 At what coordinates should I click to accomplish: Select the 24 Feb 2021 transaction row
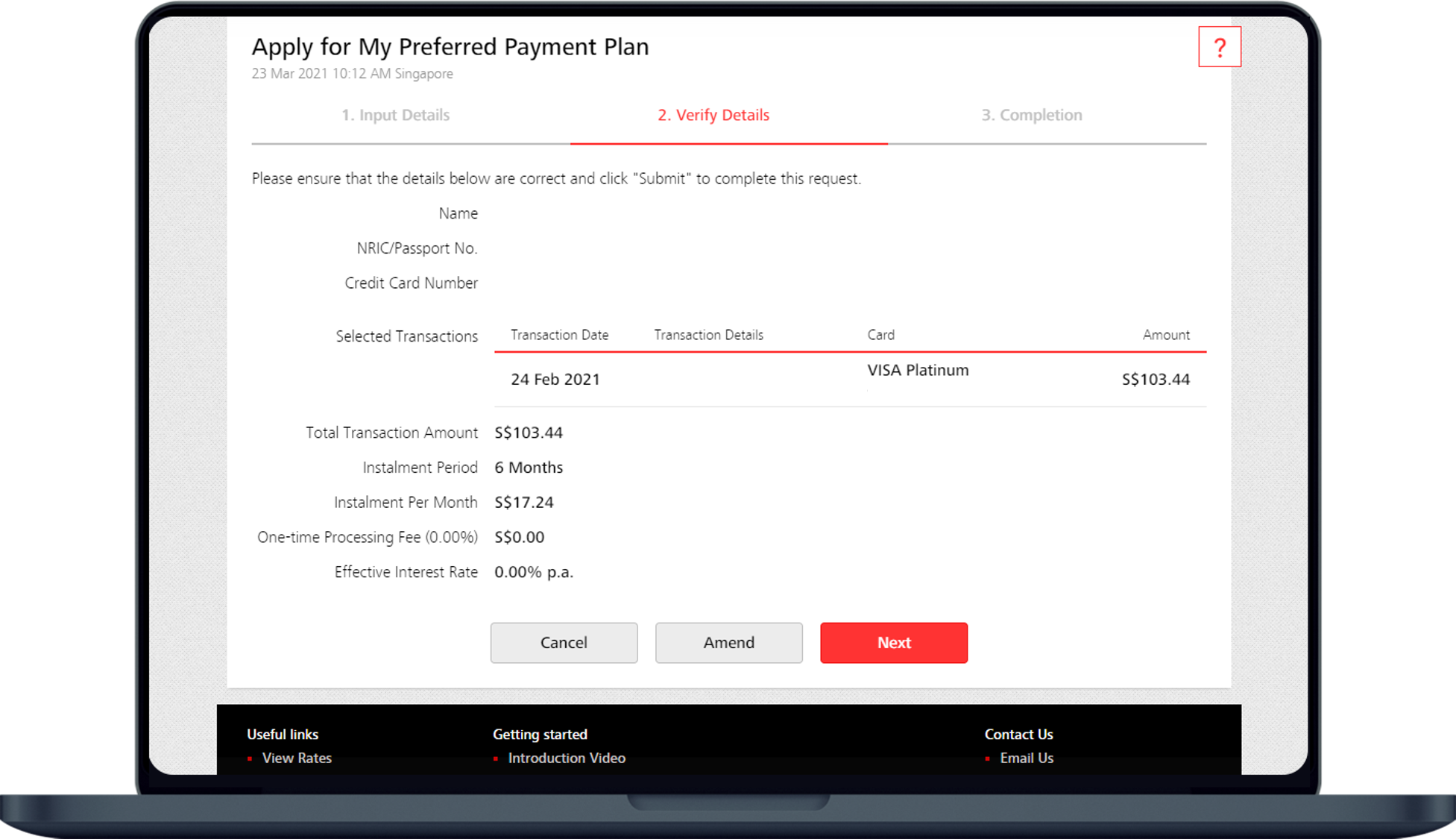(555, 379)
